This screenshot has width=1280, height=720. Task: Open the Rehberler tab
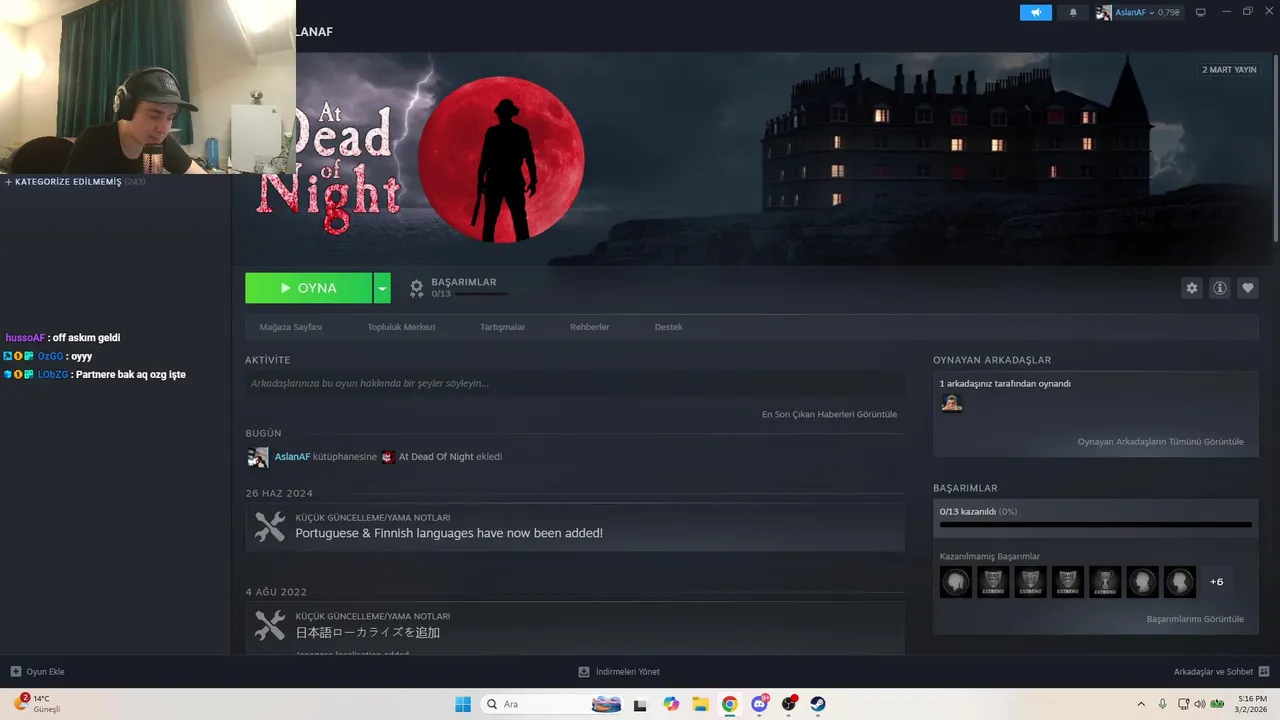[x=589, y=327]
